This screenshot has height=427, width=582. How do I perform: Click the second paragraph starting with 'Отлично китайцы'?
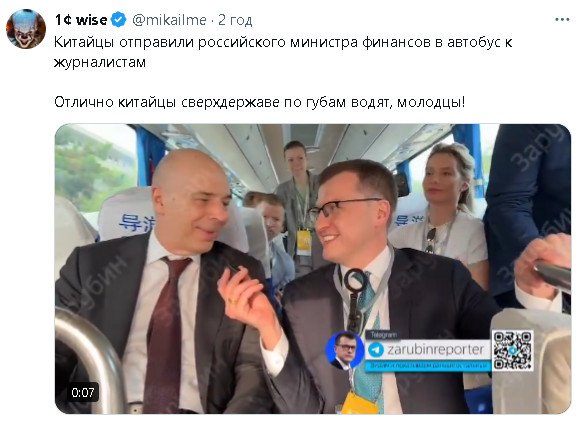click(259, 102)
